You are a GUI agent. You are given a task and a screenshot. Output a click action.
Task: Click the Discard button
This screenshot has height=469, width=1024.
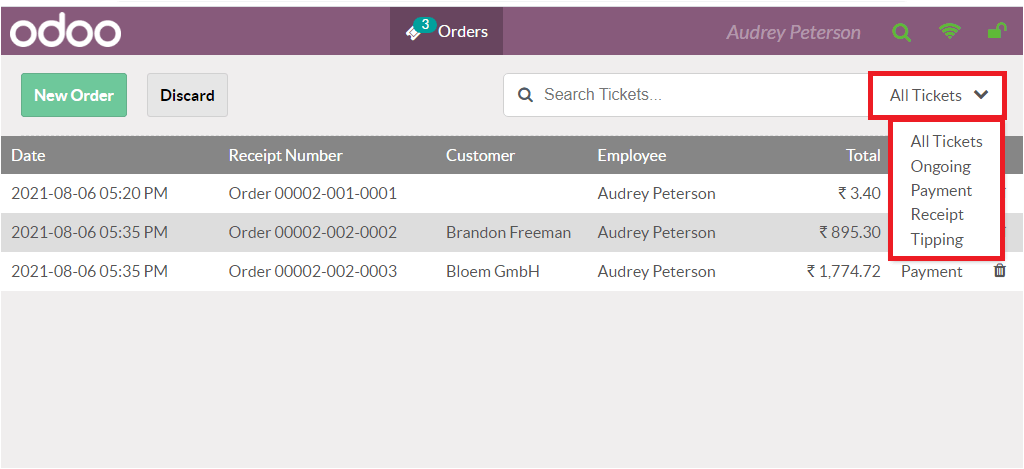pyautogui.click(x=187, y=96)
